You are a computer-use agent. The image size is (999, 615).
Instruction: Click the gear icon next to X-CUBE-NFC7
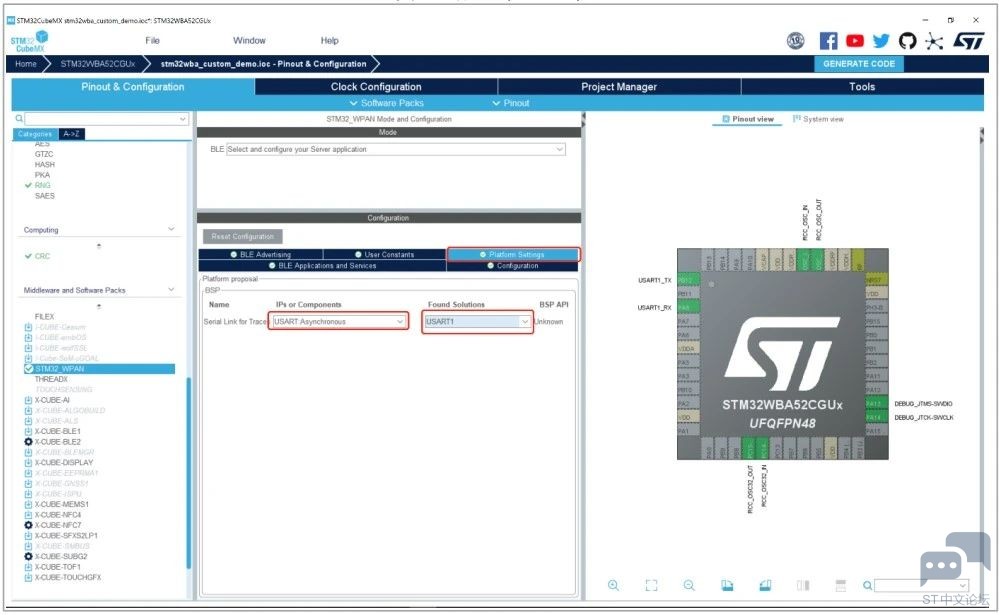[28, 525]
